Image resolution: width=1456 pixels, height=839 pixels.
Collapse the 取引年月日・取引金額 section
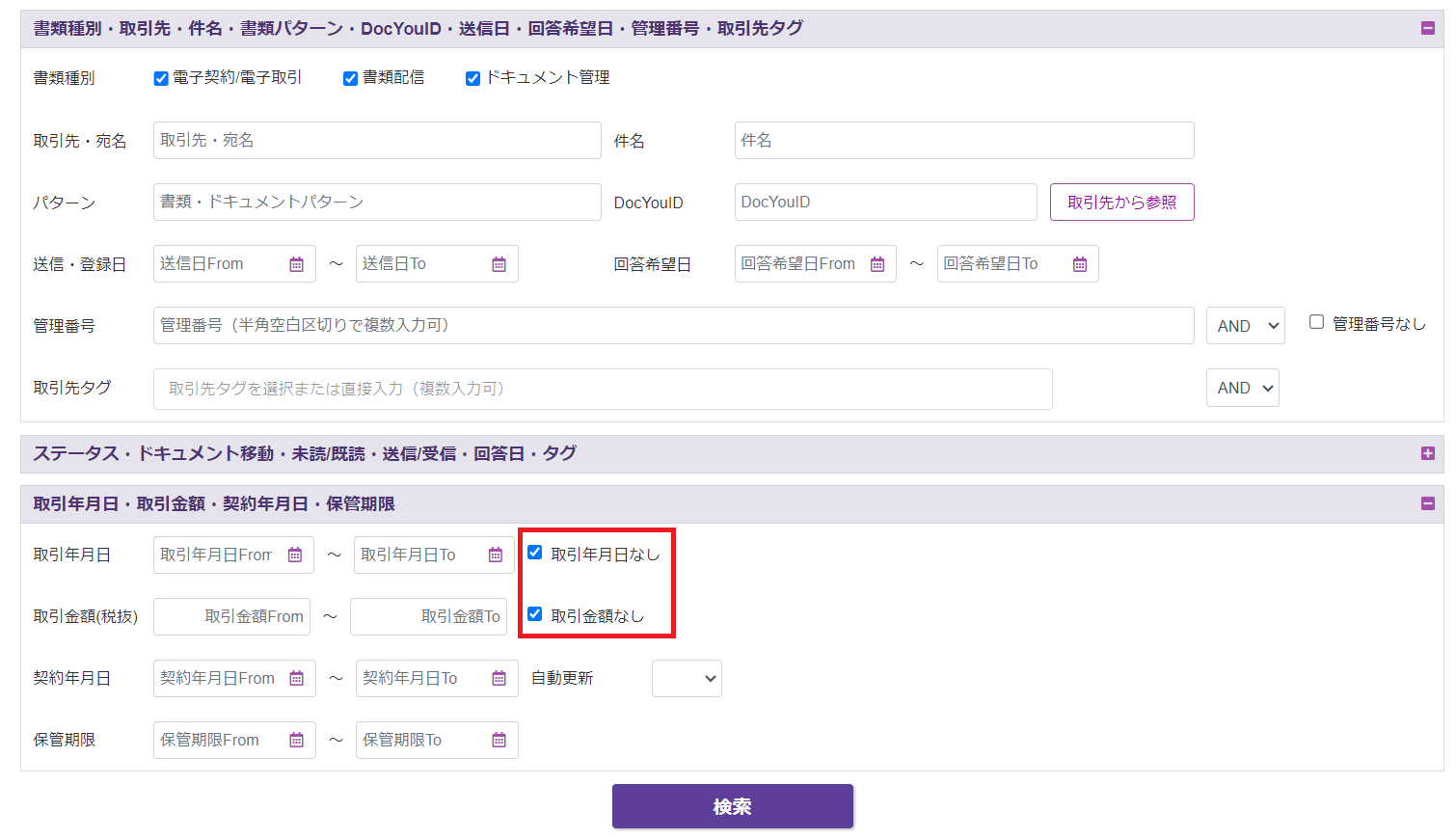point(1427,503)
